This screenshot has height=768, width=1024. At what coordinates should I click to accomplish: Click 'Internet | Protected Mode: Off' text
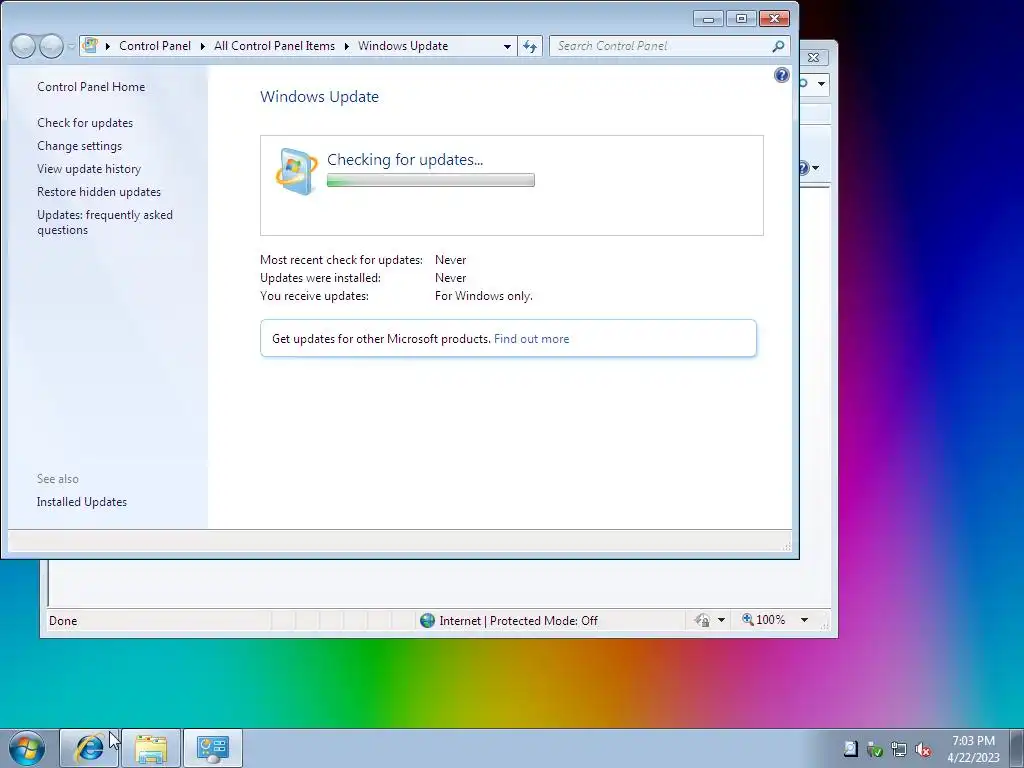(519, 621)
